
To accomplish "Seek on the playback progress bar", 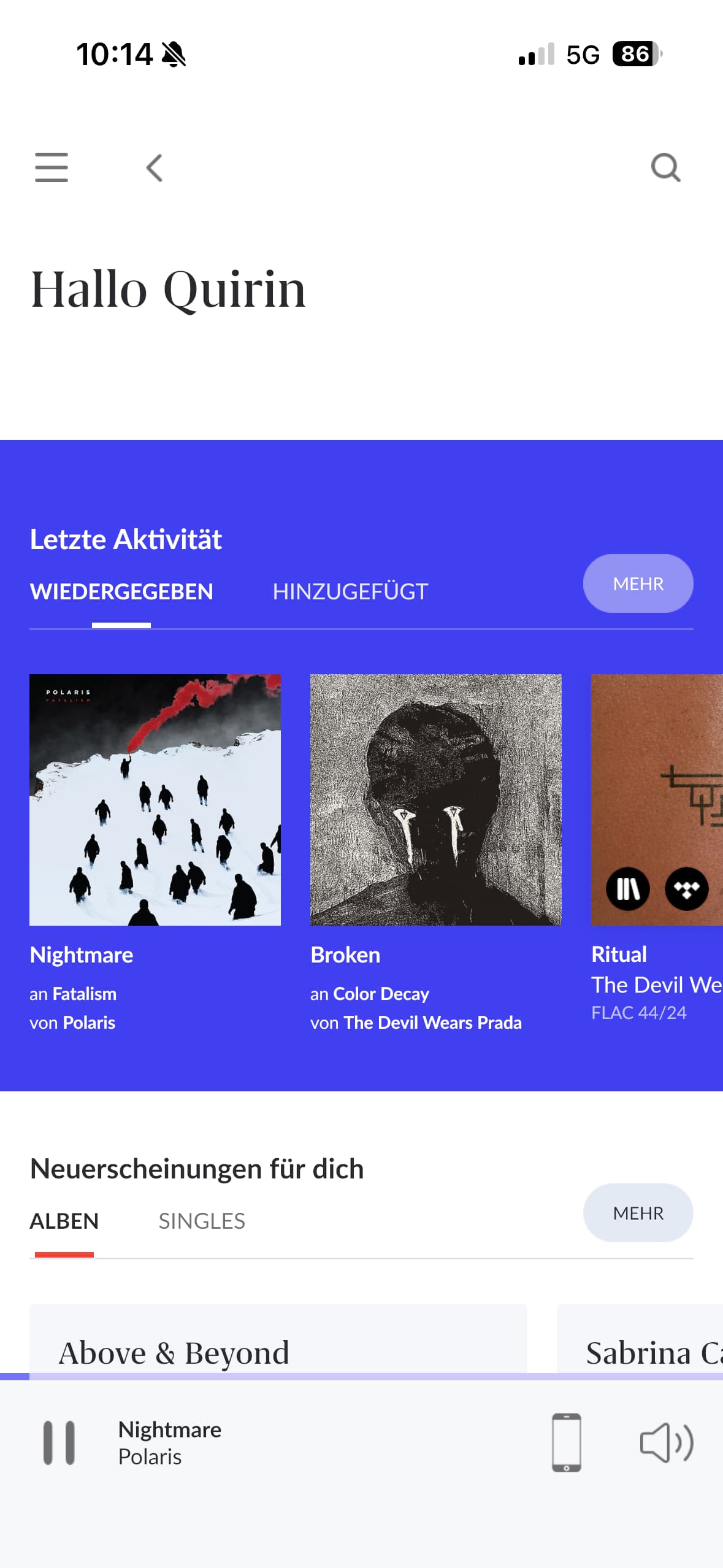I will point(361,1377).
